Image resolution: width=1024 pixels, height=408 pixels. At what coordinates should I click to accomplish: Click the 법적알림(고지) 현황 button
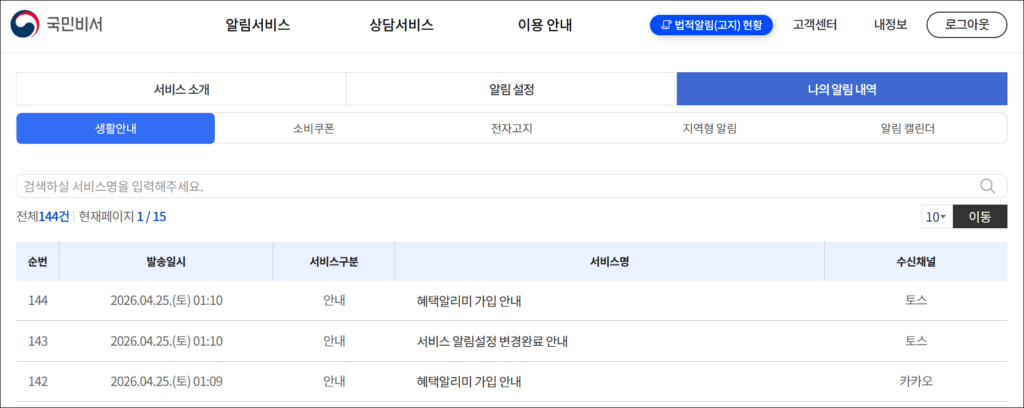pos(711,25)
